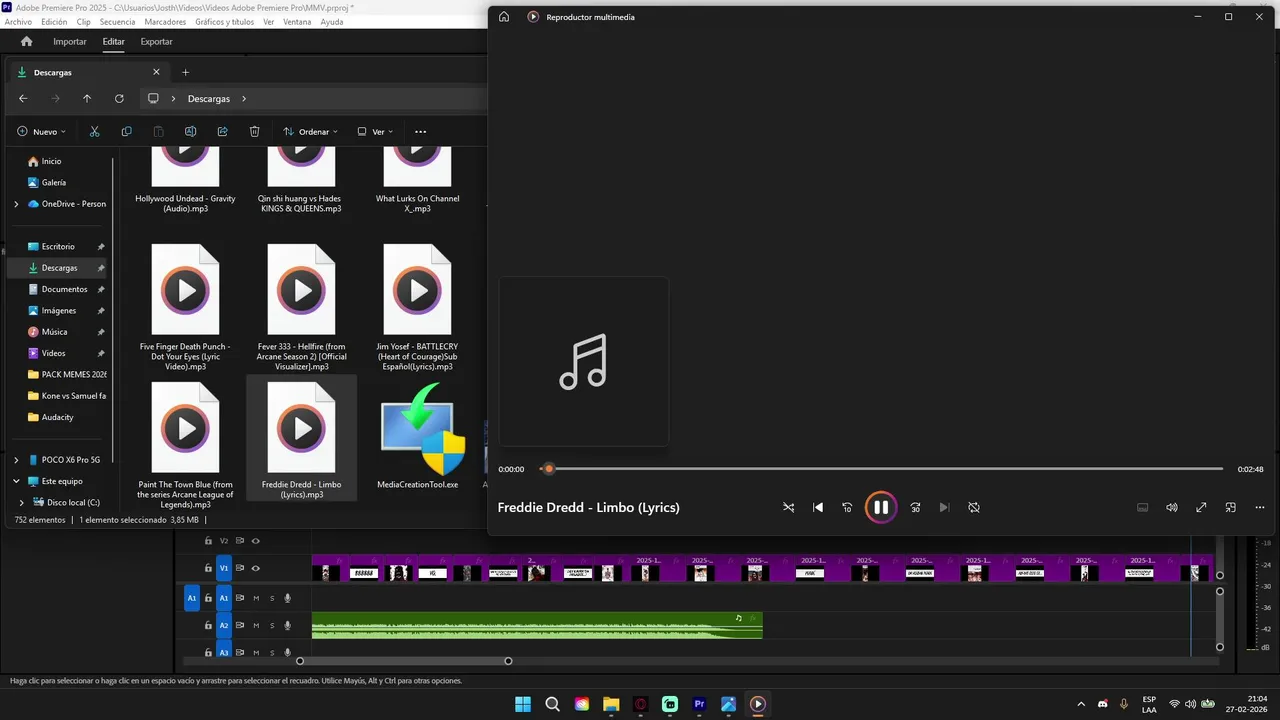1280x720 pixels.
Task: Open the Archivo menu in Premiere
Action: coord(18,22)
